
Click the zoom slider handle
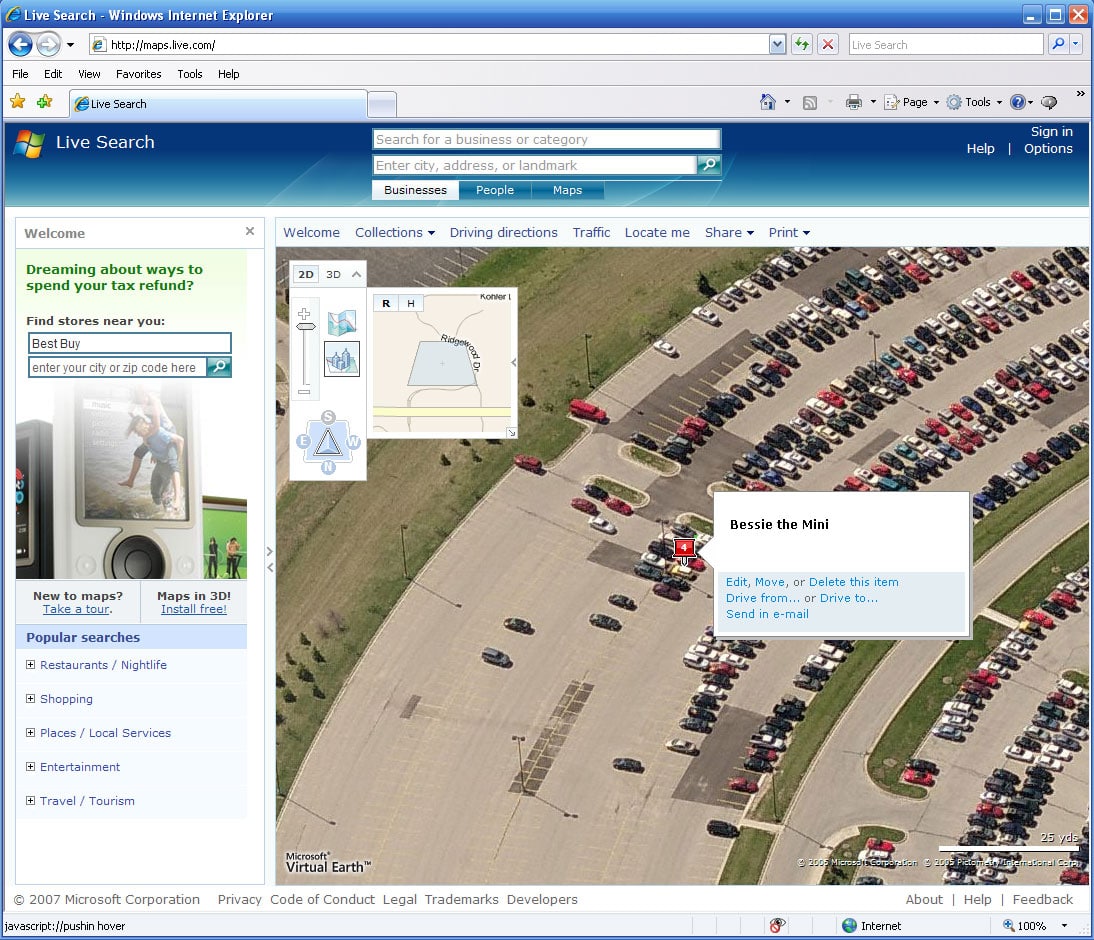click(x=305, y=326)
